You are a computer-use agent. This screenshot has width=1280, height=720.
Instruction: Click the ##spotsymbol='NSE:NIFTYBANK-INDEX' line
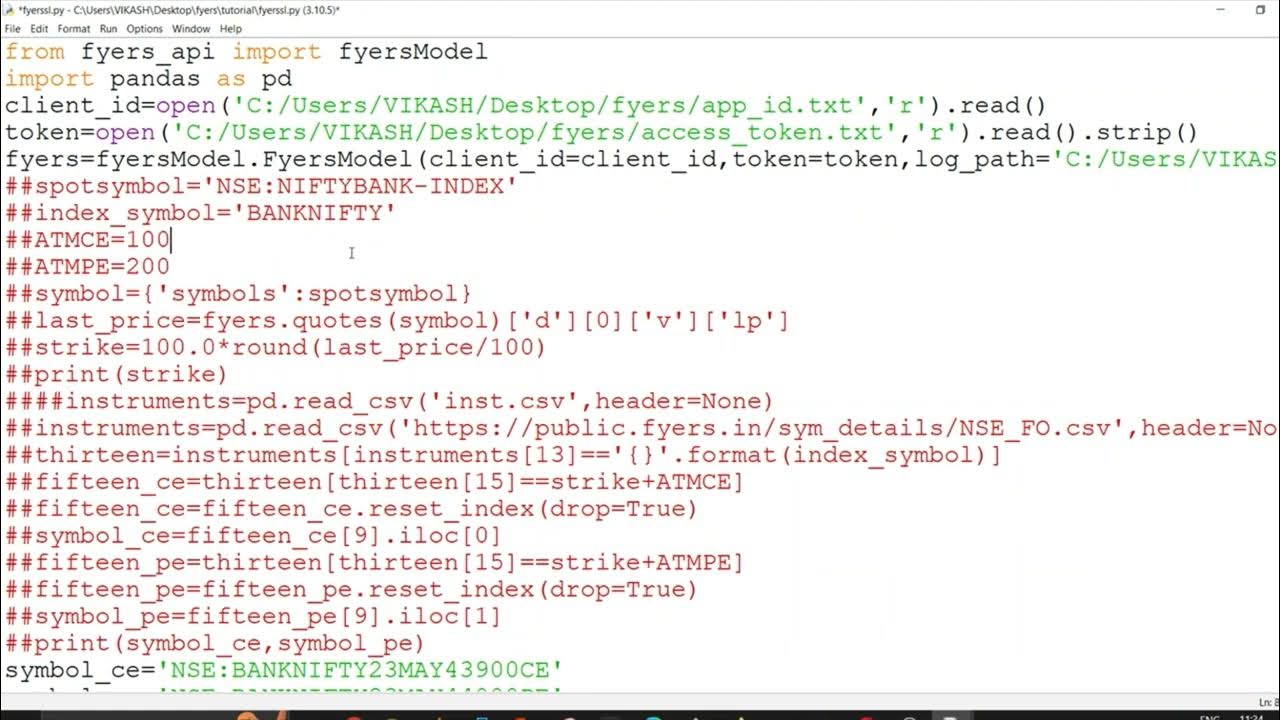261,187
